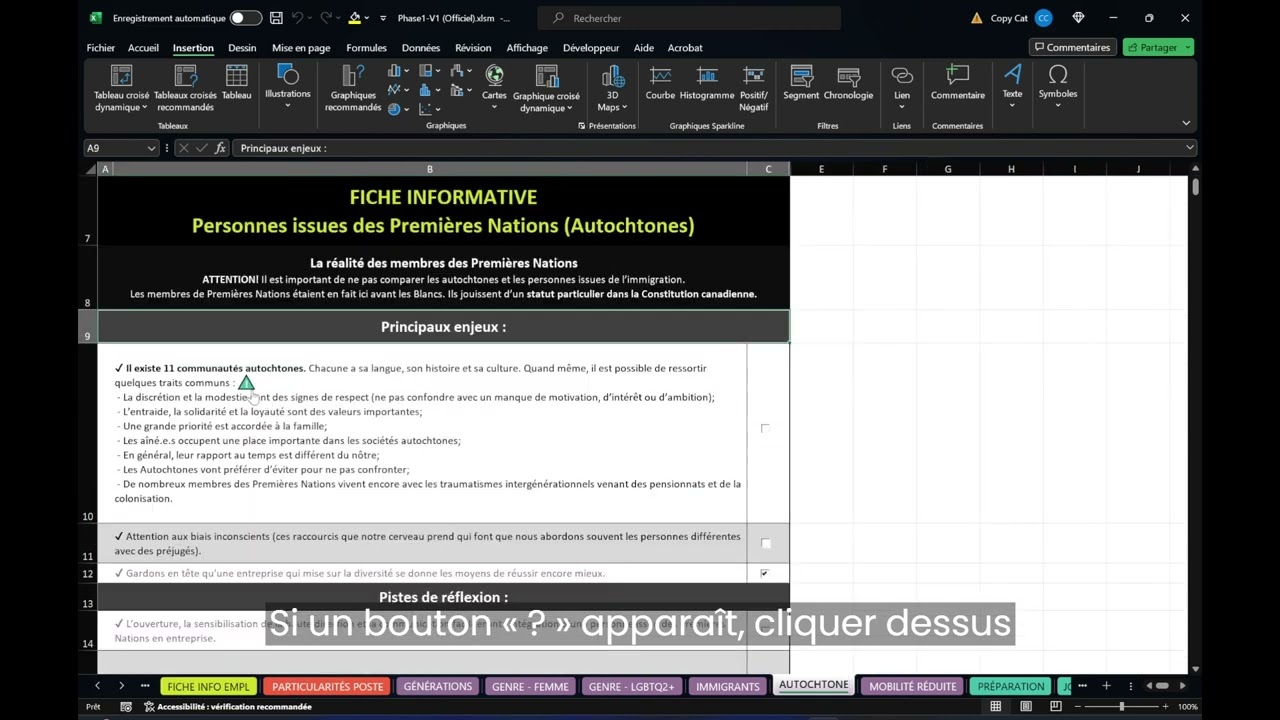Insert a Courbe sparkline
Image resolution: width=1280 pixels, height=720 pixels.
coord(660,83)
